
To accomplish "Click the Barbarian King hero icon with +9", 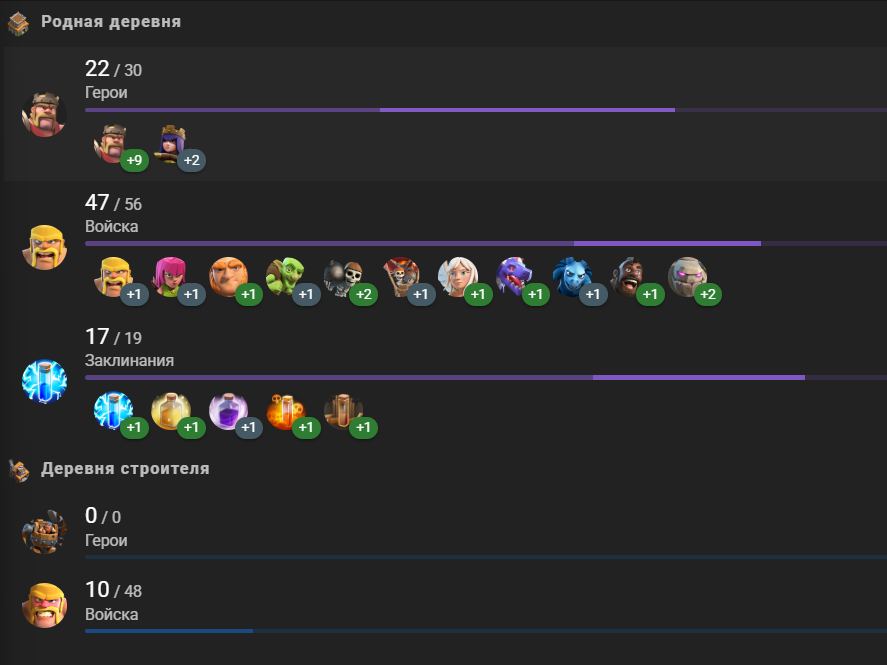I will (x=113, y=144).
